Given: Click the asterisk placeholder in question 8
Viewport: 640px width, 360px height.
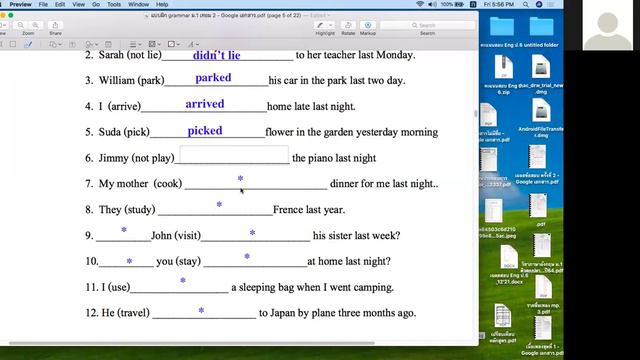Looking at the screenshot, I should [219, 204].
